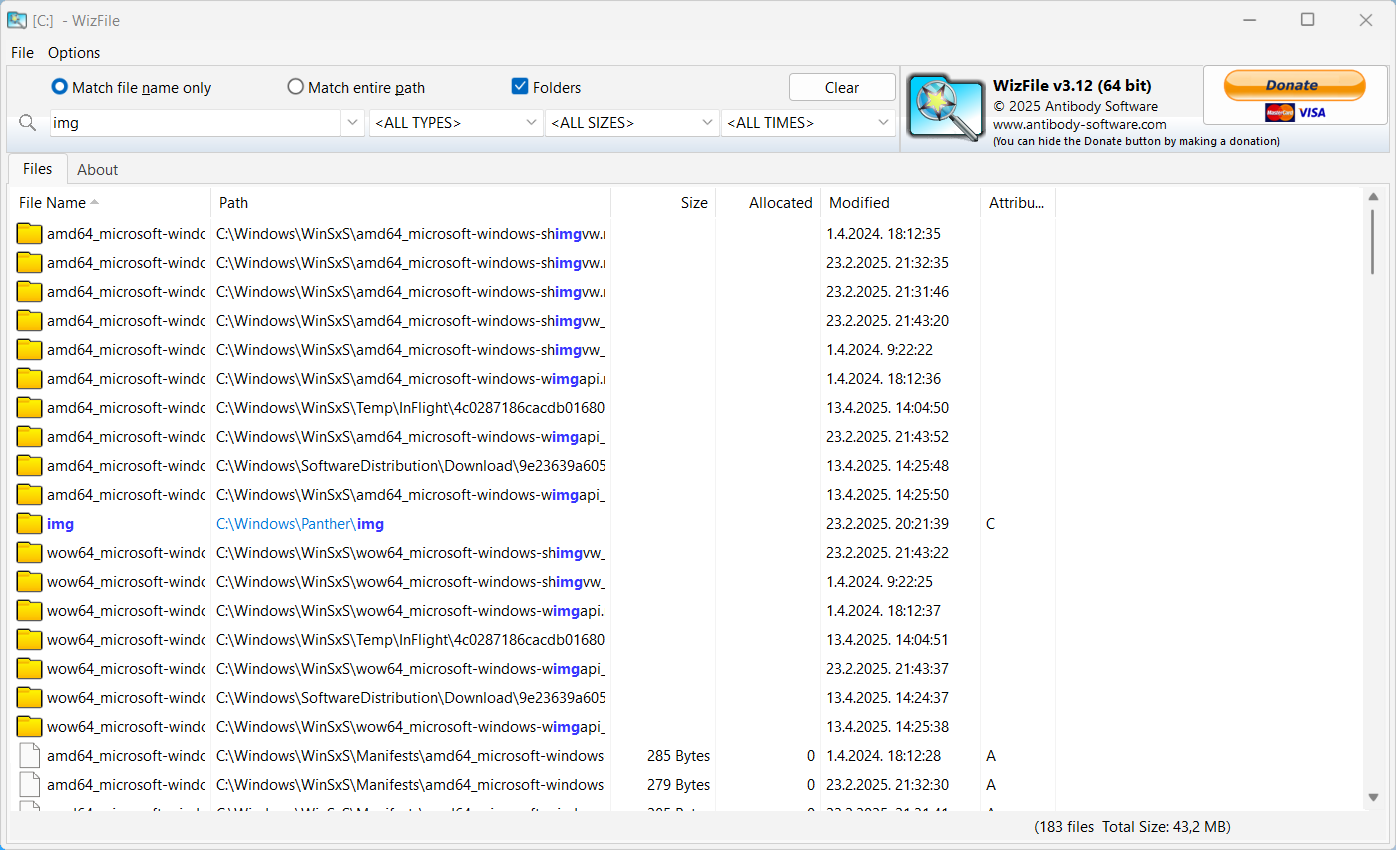Click folder icon for row modified 18:12:35

click(x=30, y=234)
